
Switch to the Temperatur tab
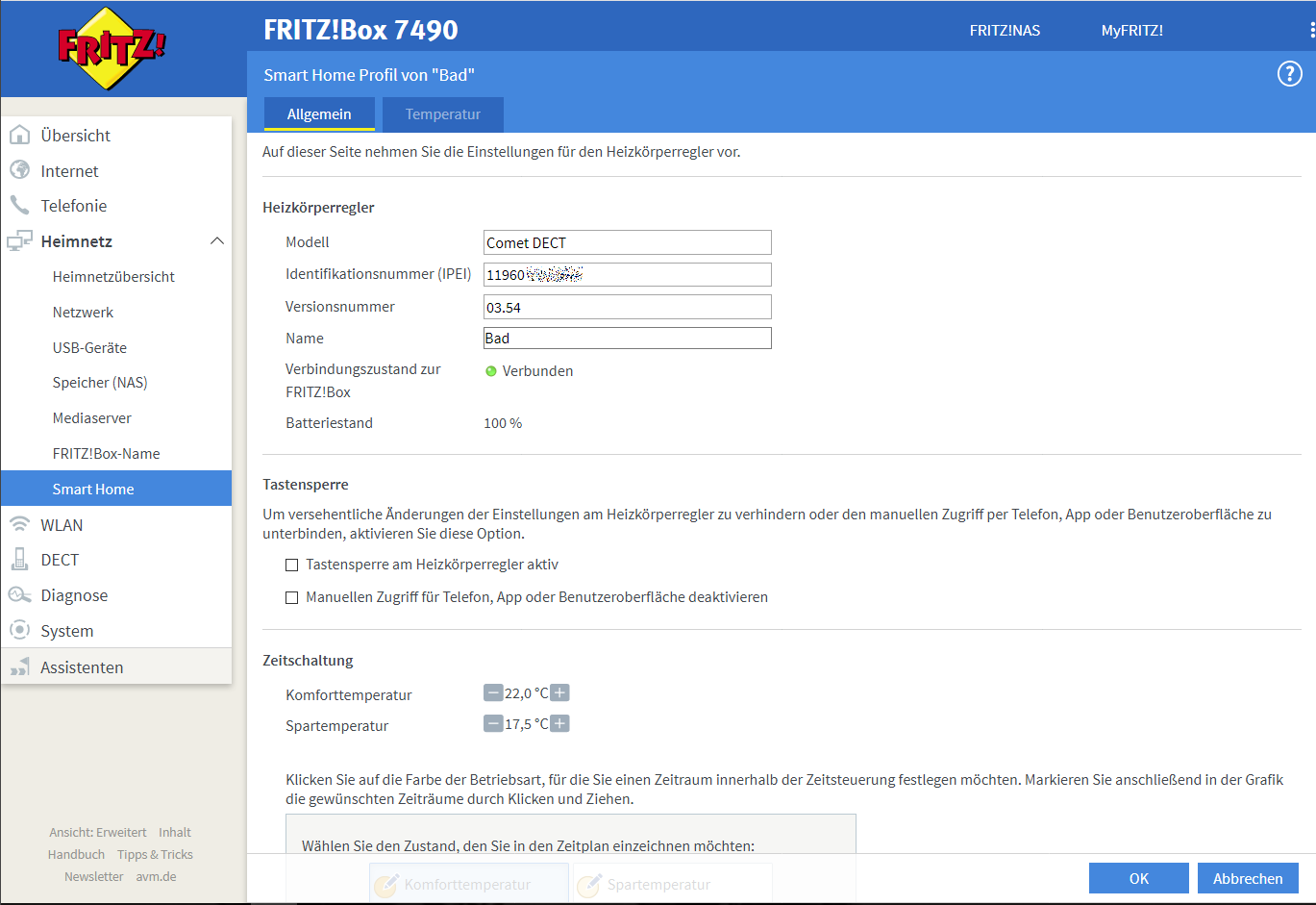(x=442, y=114)
